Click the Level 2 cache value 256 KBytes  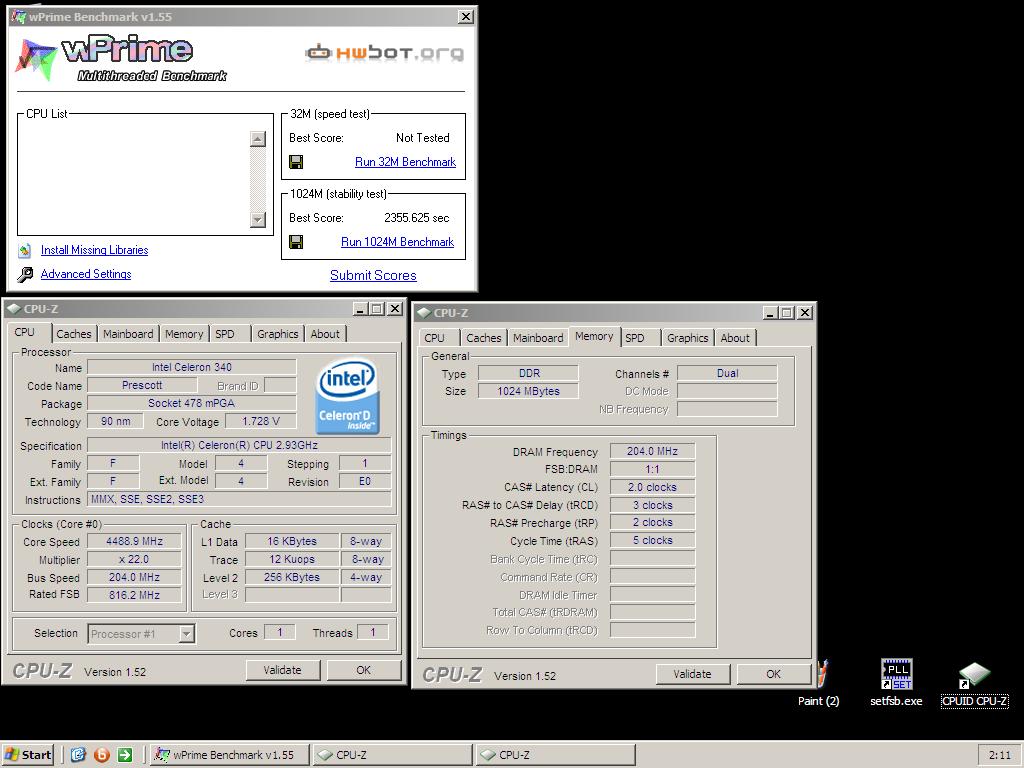[292, 577]
